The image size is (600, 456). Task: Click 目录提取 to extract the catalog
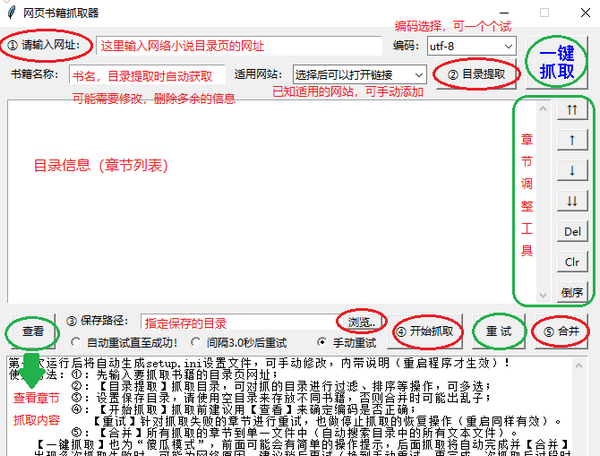click(x=481, y=74)
